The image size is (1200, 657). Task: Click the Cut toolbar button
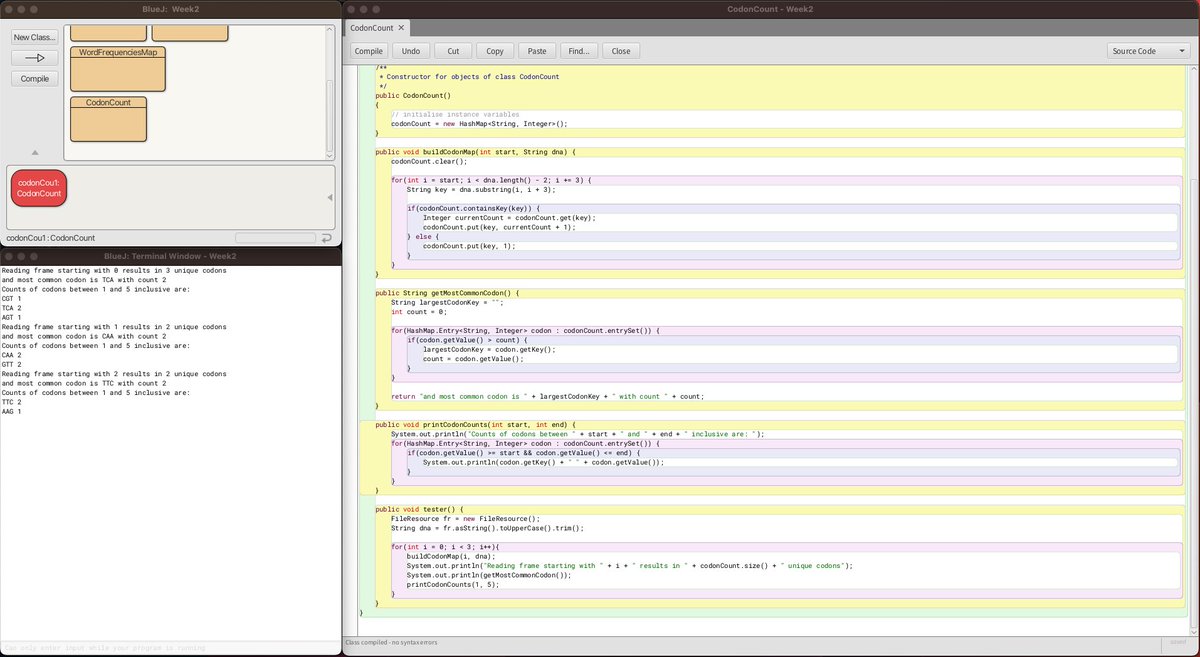click(453, 51)
